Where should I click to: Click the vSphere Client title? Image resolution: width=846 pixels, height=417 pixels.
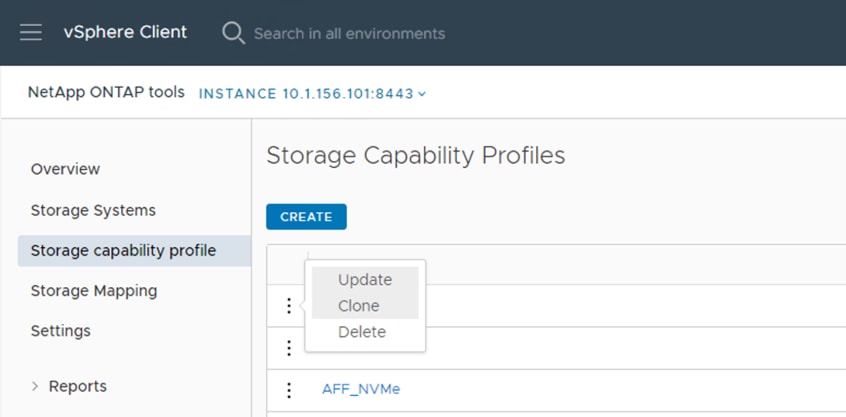point(125,32)
